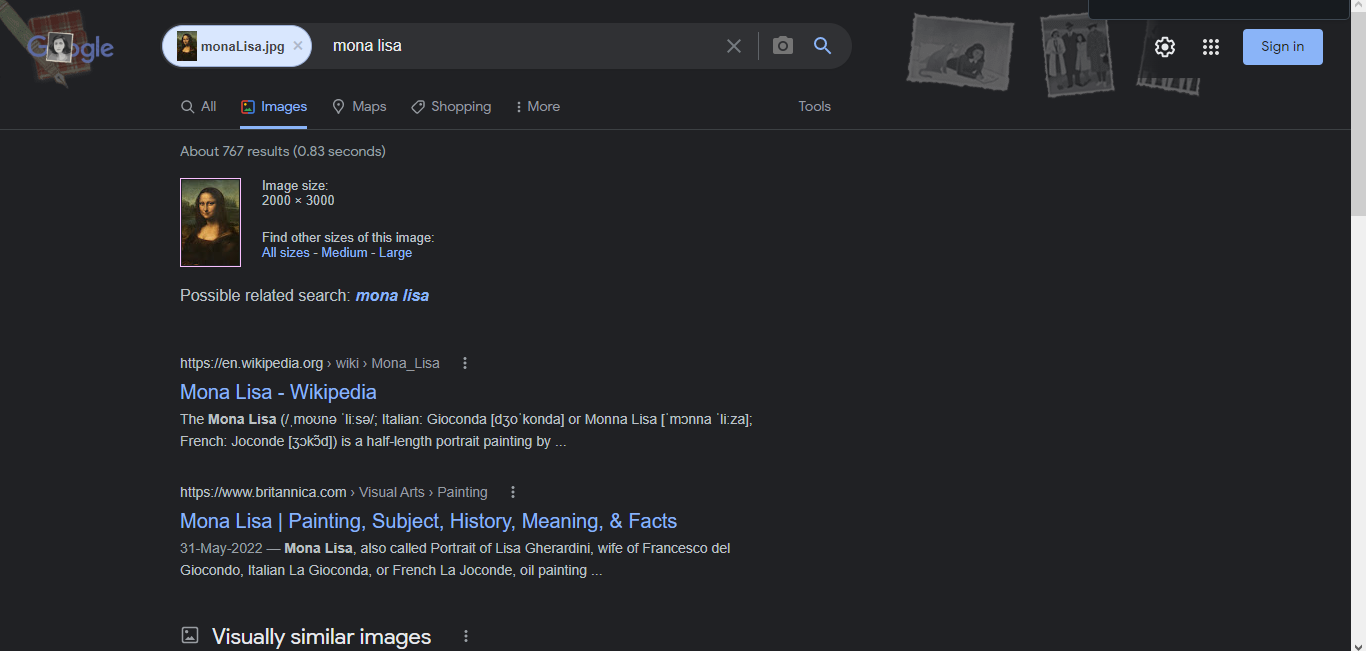
Task: Open the Britannica Mona Lisa result title
Action: point(428,521)
